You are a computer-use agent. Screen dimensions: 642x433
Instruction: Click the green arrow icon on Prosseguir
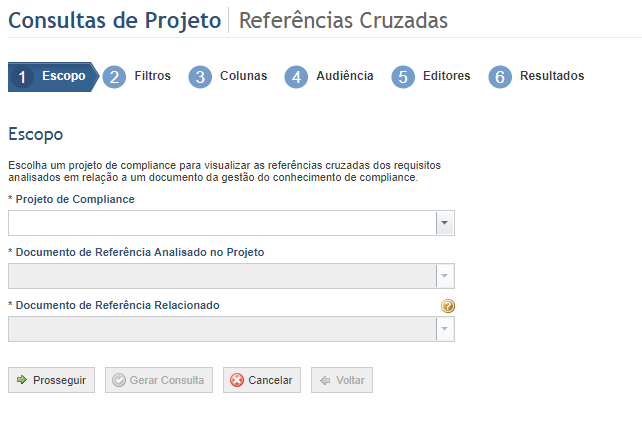pos(22,380)
